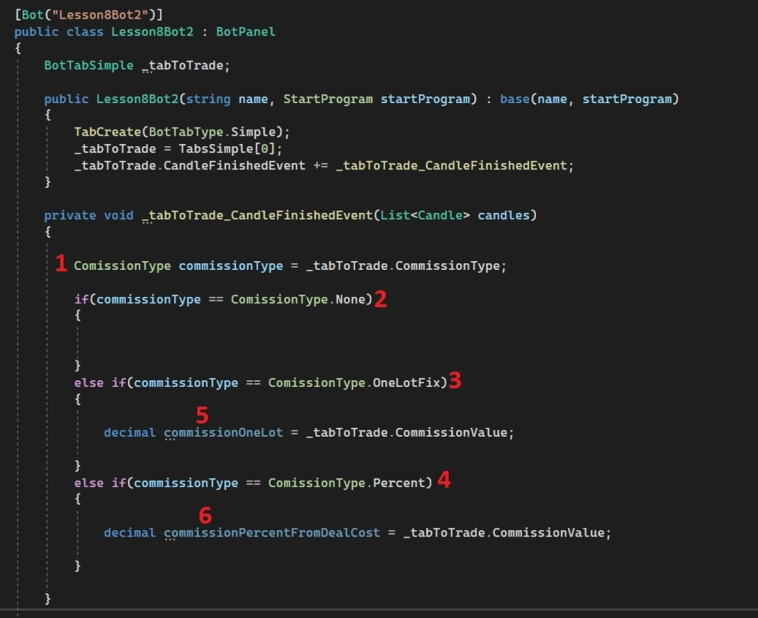
Task: Click the red number 5 annotation
Action: 203,413
